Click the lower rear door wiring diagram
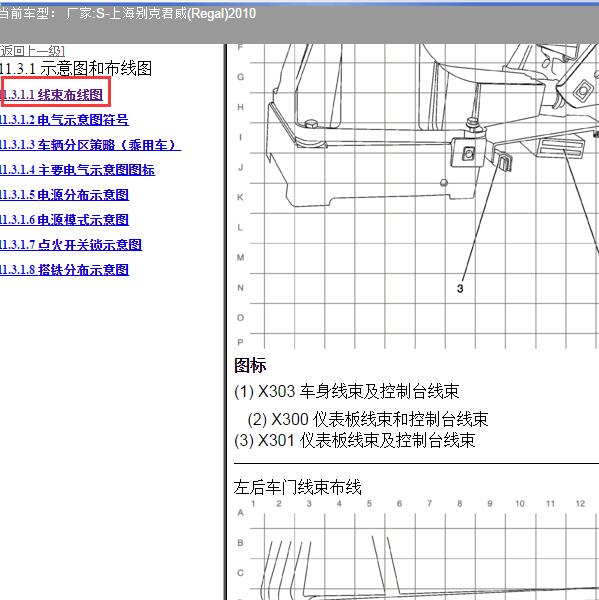The image size is (599, 600). click(416, 549)
